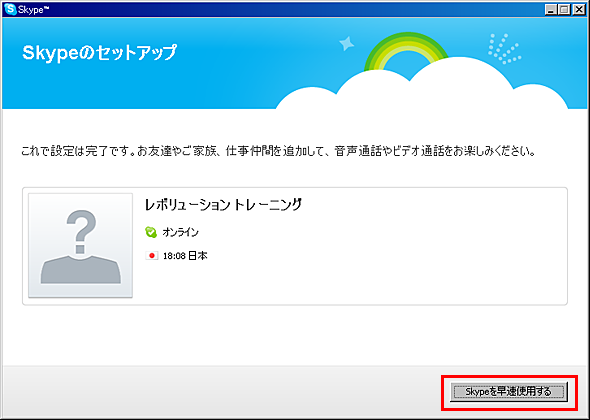Select the name 'レボリューショントレーニング'
This screenshot has height=420, width=590.
pyautogui.click(x=224, y=205)
